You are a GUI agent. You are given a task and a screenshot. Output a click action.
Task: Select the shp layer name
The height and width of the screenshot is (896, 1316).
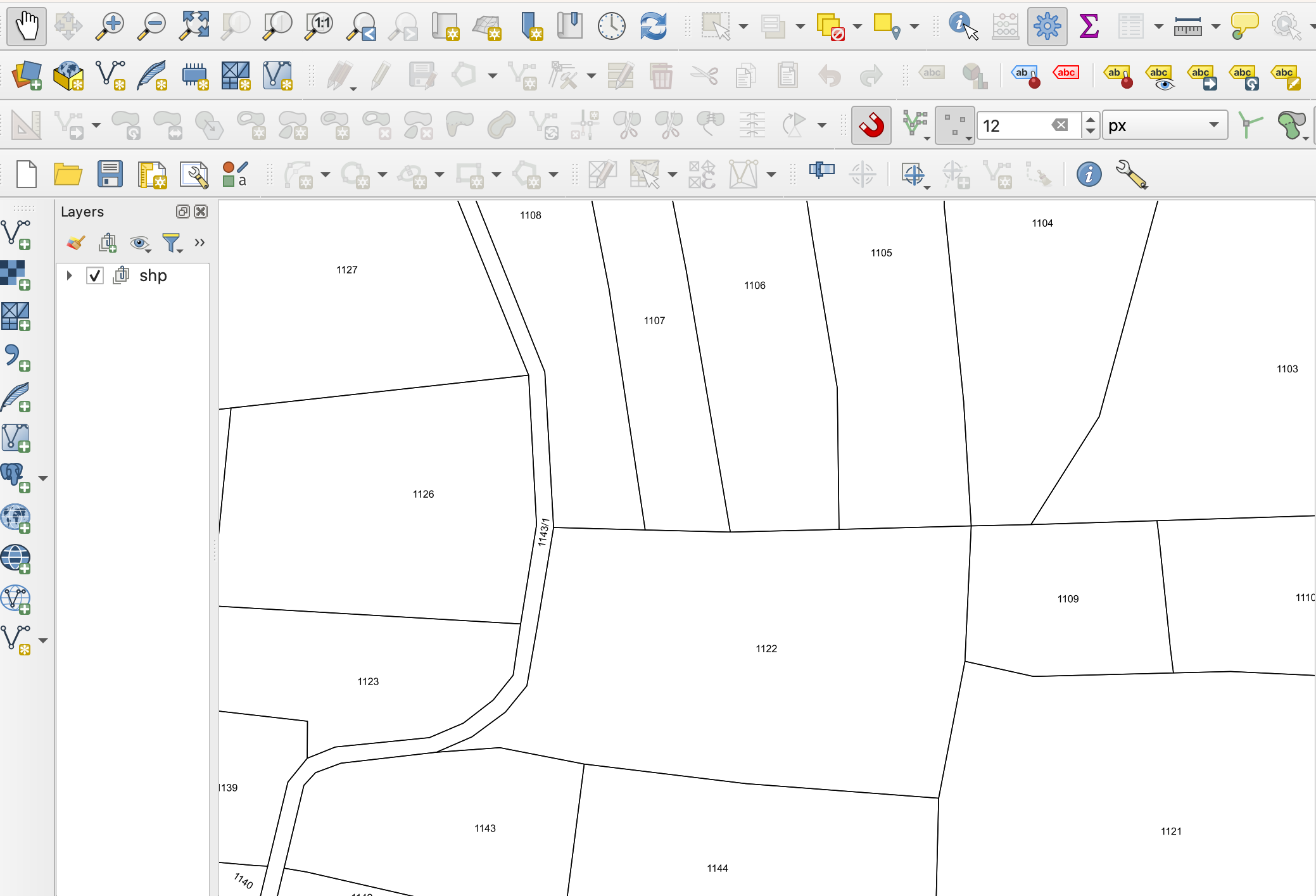(153, 275)
